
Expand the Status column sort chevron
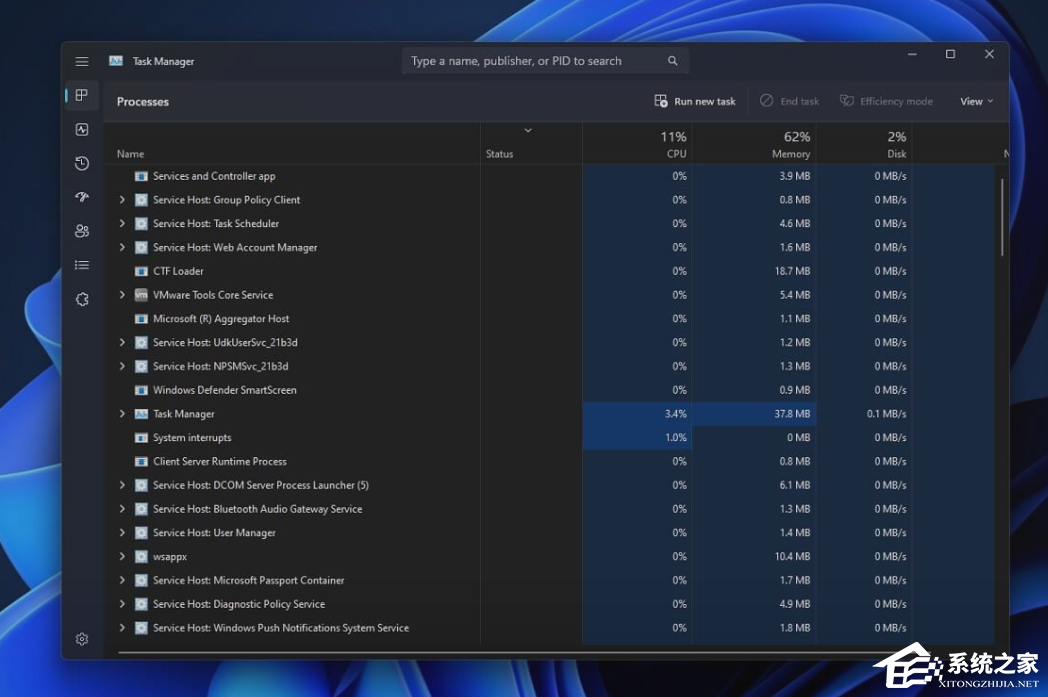(x=528, y=131)
